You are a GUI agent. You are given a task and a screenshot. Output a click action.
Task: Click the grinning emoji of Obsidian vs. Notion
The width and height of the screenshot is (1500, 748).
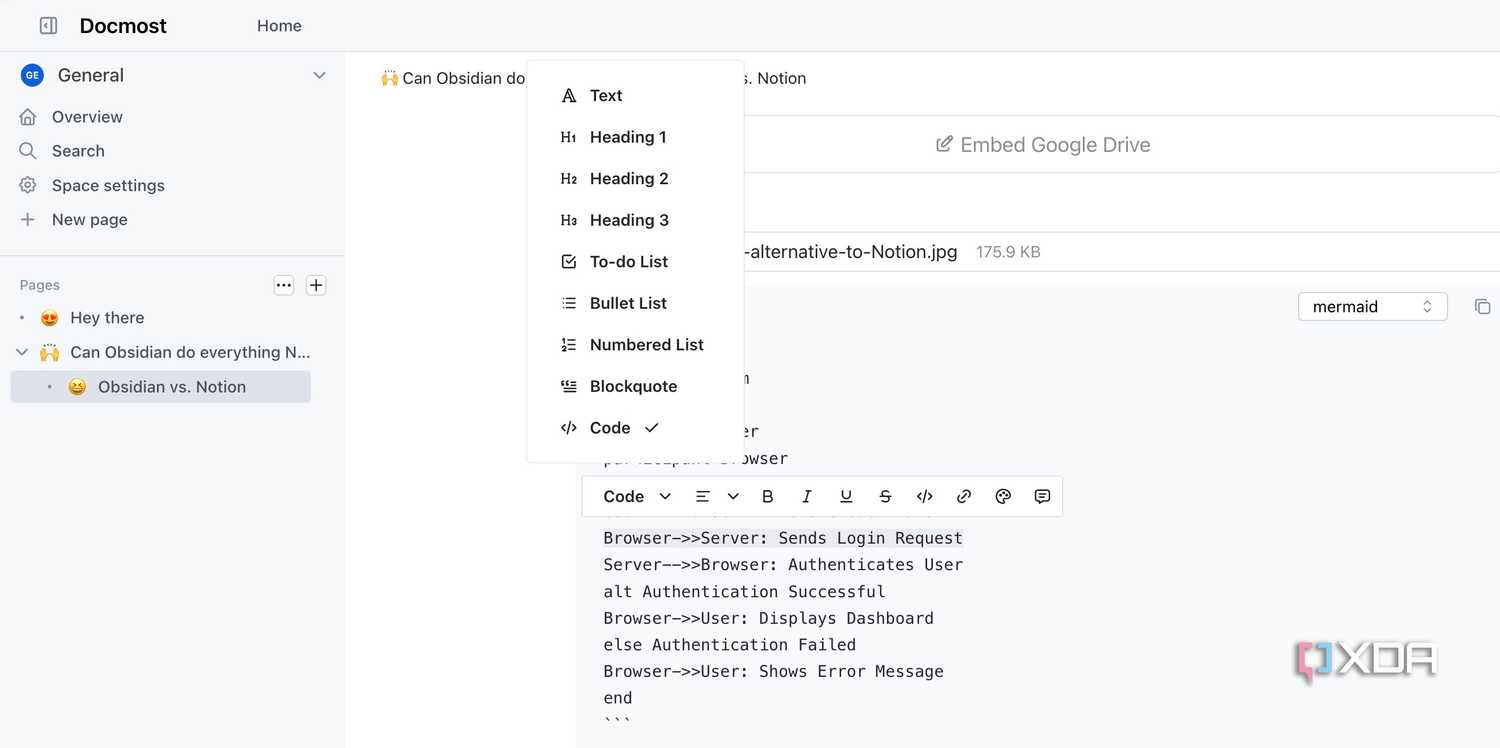click(x=77, y=387)
